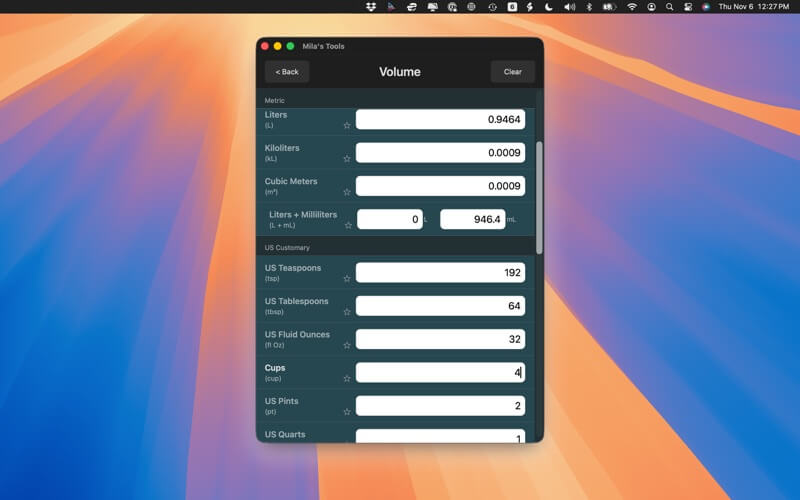Click the US Fluid Ounces label
This screenshot has height=500, width=800.
297,334
